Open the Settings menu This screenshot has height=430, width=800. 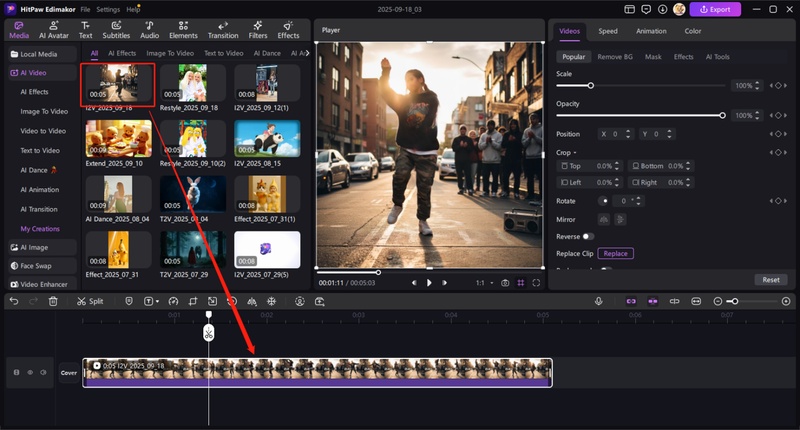[108, 9]
